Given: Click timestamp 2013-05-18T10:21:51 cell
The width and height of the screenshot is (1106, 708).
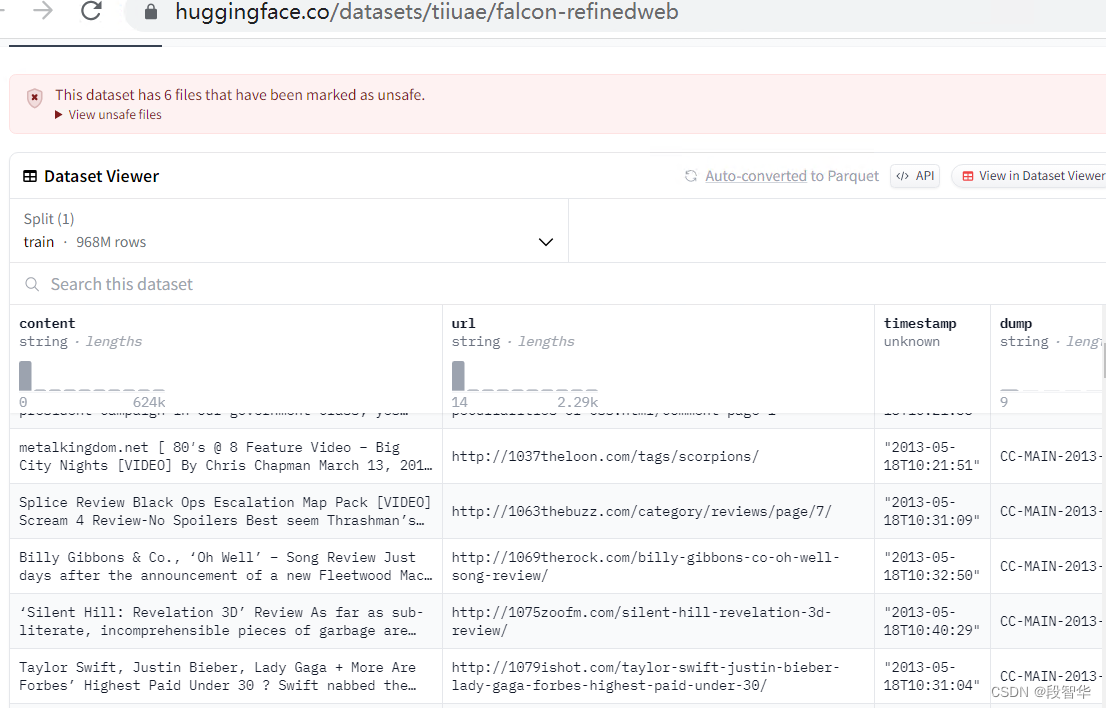Looking at the screenshot, I should (x=932, y=456).
